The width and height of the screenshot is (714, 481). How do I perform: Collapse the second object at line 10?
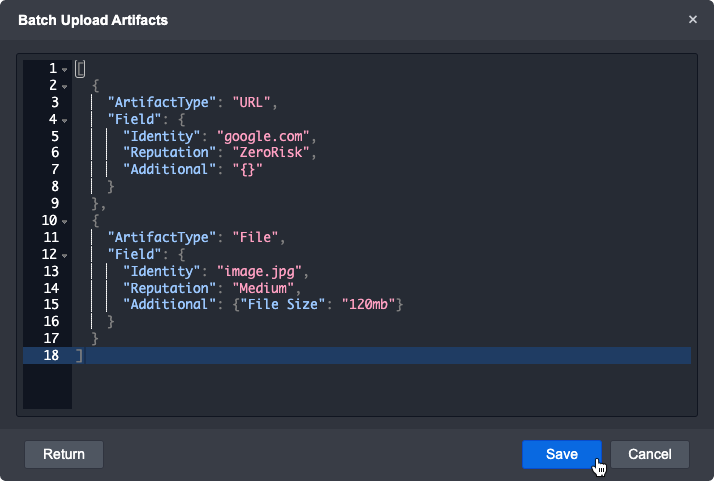click(x=65, y=221)
